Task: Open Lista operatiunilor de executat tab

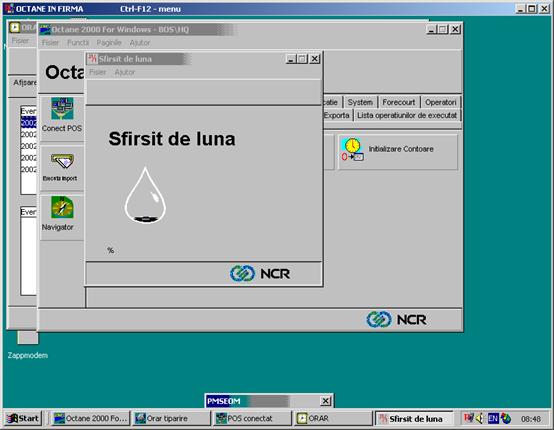Action: pos(407,115)
